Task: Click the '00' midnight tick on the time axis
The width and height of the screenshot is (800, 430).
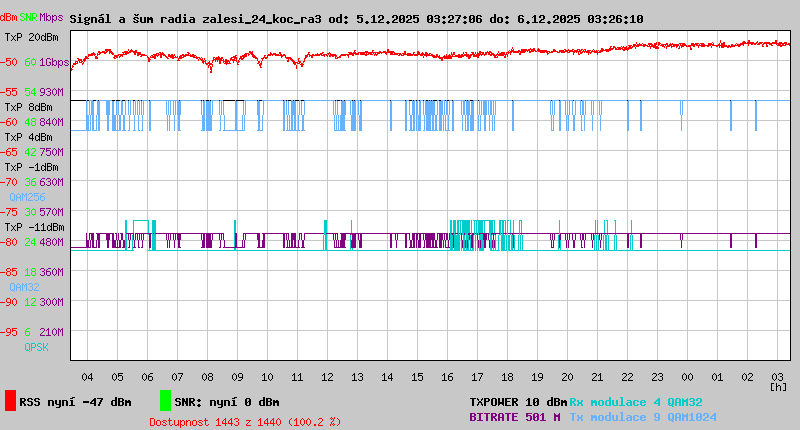Action: (x=688, y=377)
